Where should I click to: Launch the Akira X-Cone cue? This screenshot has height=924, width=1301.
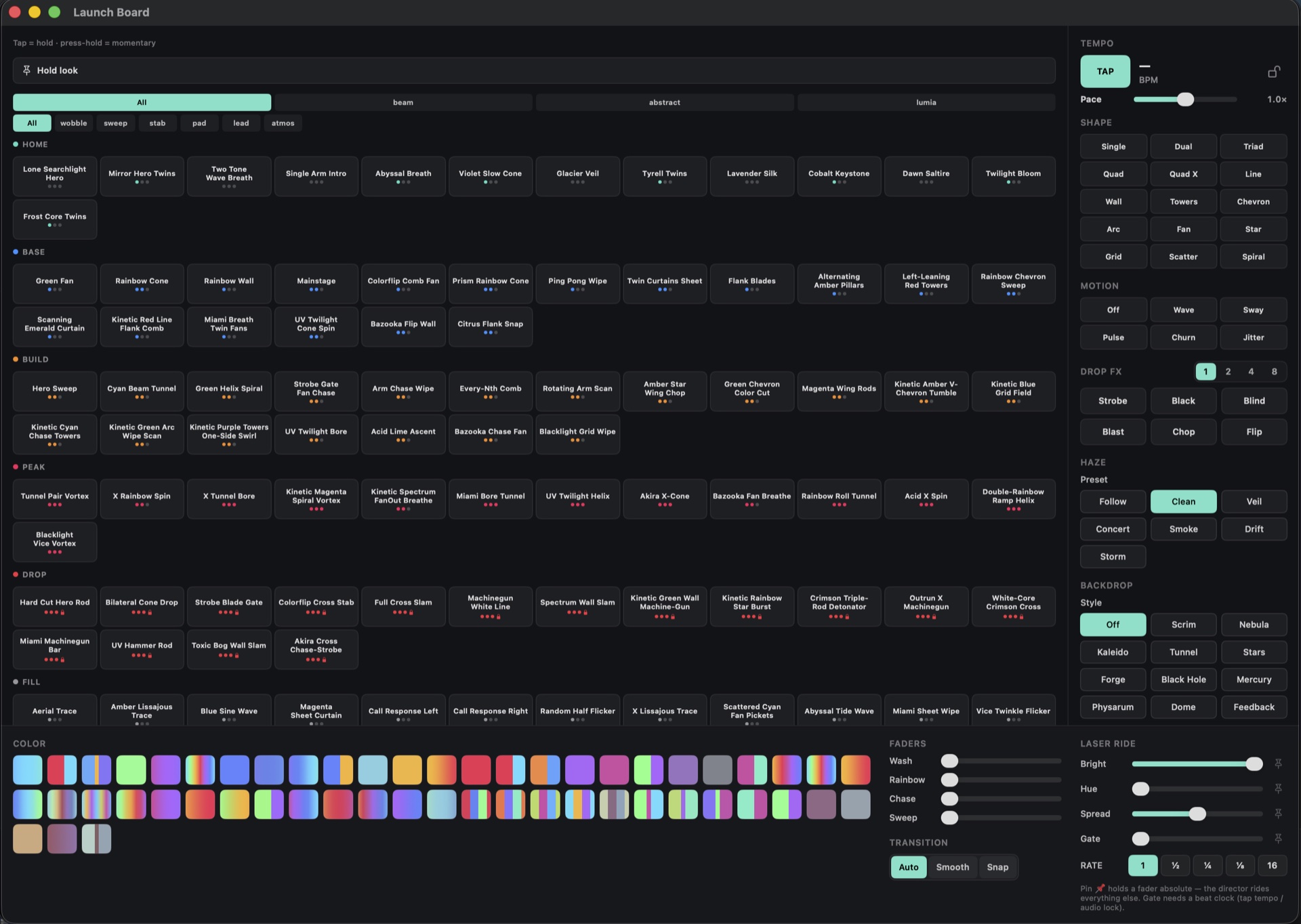tap(665, 499)
